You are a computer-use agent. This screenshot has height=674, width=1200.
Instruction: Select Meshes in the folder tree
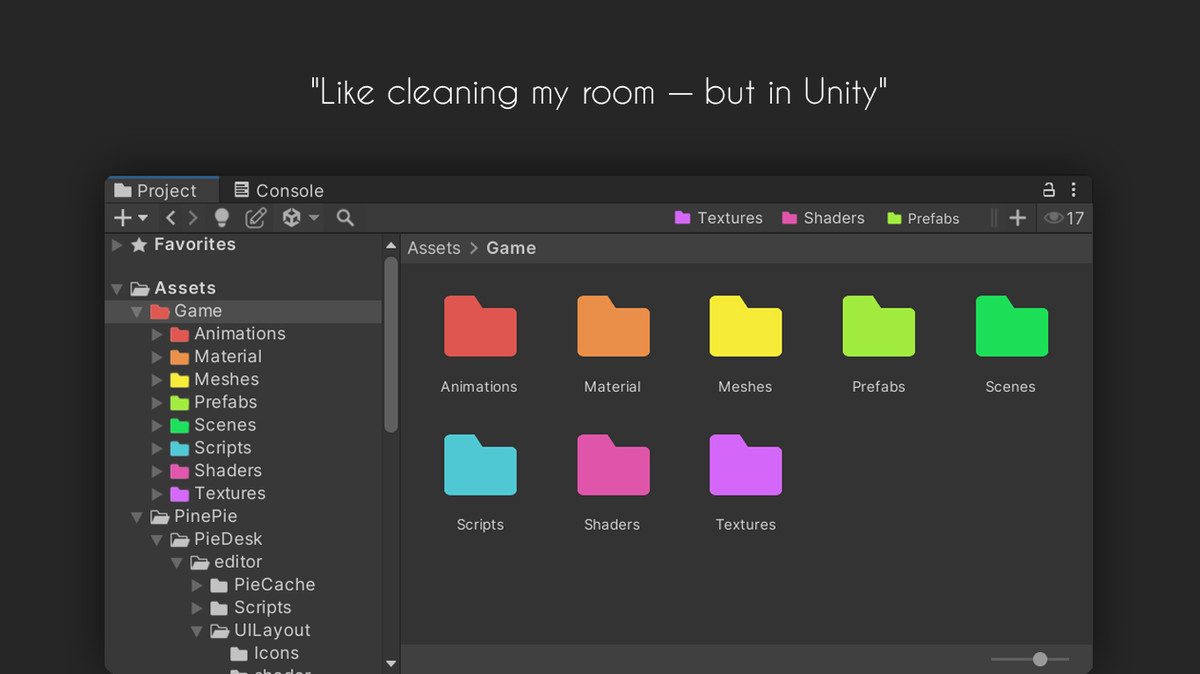243,380
